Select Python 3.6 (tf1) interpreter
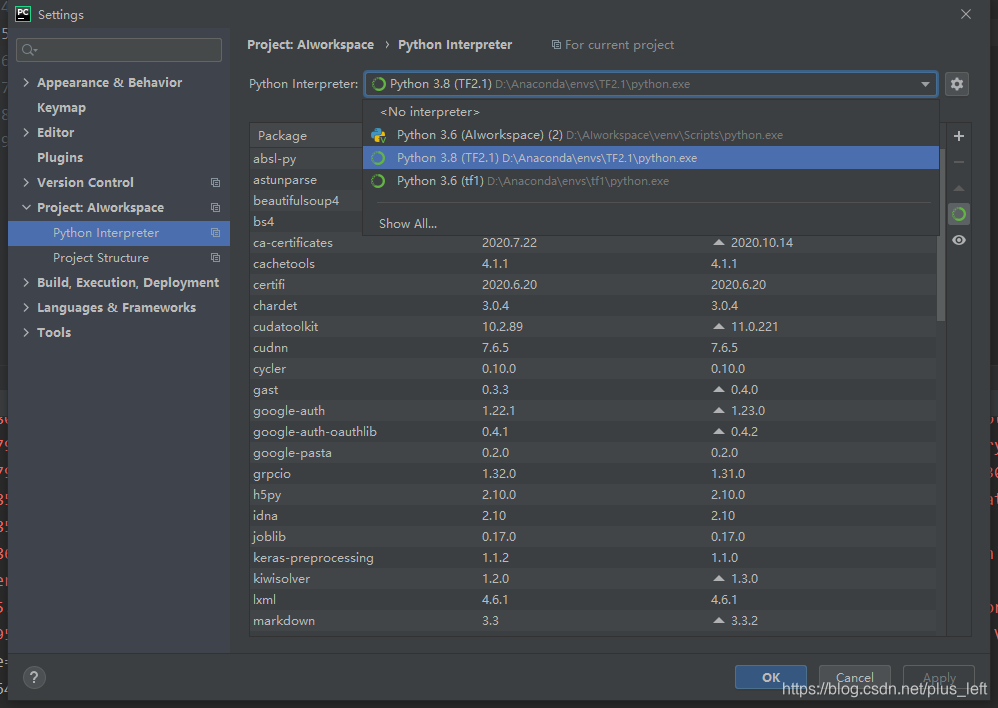This screenshot has width=998, height=708. pyautogui.click(x=650, y=181)
